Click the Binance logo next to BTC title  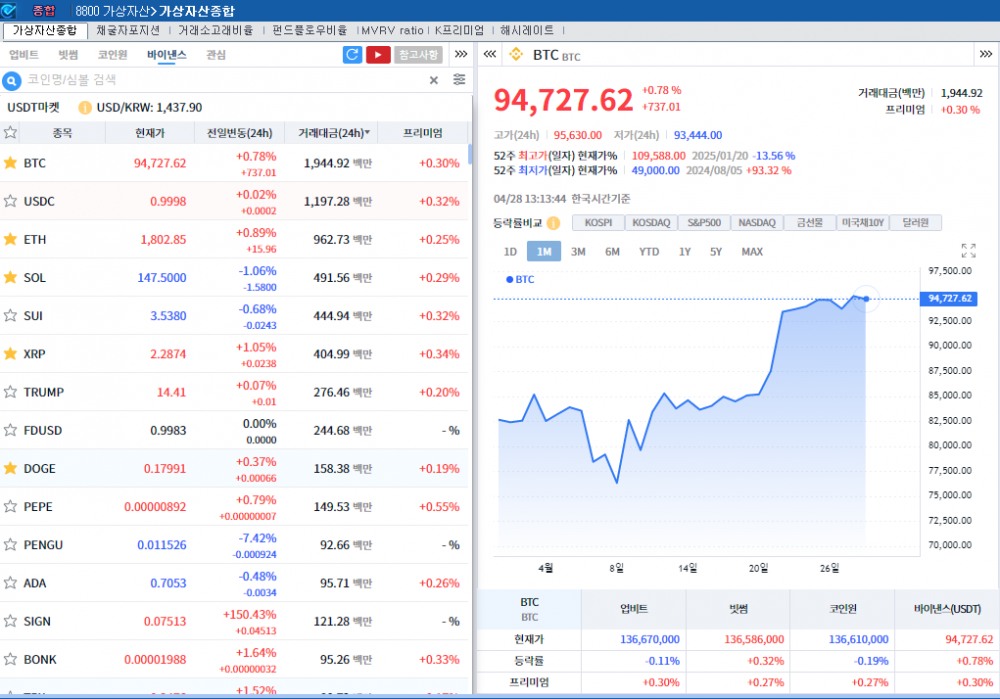[514, 55]
